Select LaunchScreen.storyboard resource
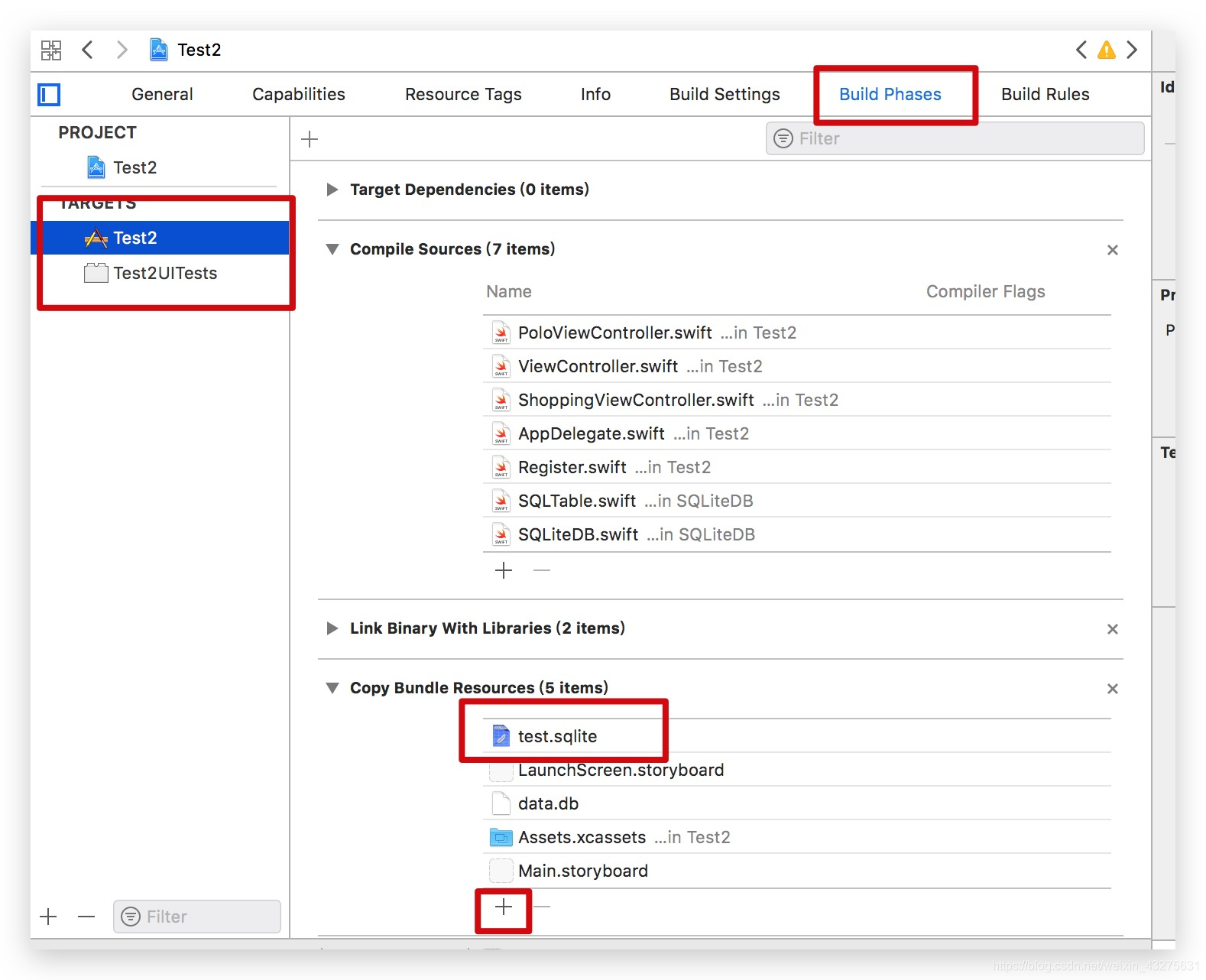The image size is (1206, 980). (x=797, y=770)
